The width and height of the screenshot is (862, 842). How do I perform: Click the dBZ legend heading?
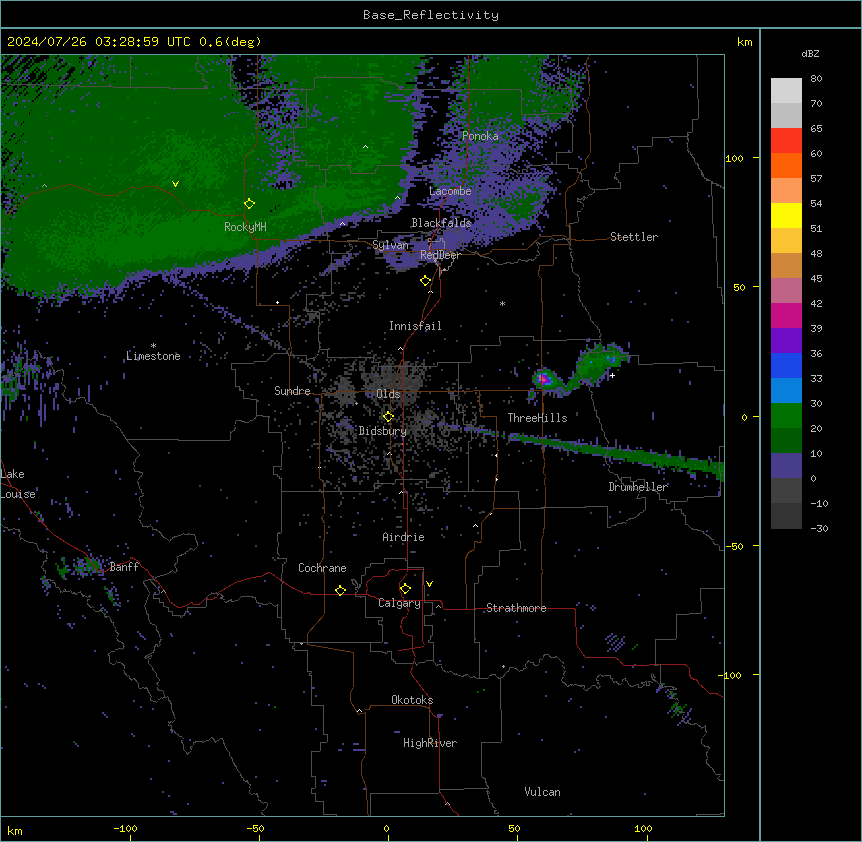point(810,54)
